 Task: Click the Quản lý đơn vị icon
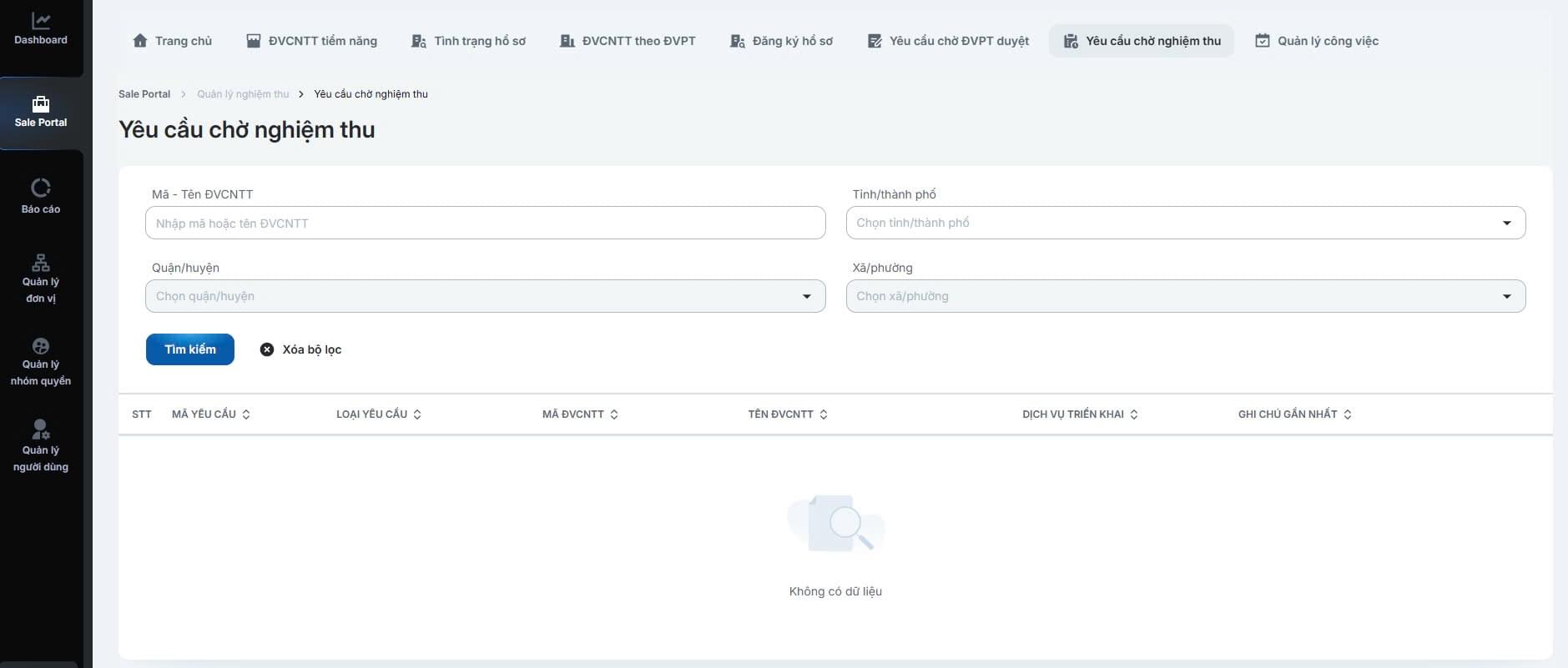click(x=40, y=263)
